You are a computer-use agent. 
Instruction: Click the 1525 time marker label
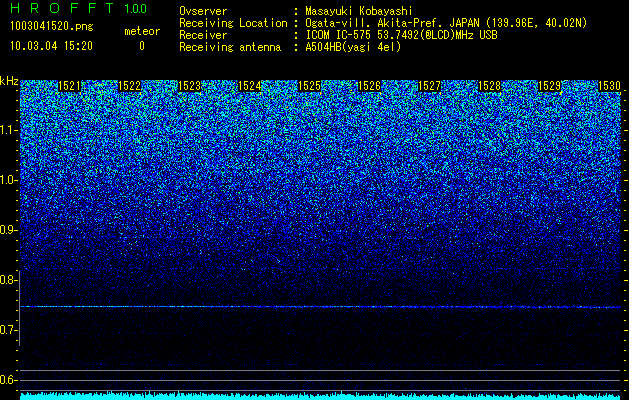309,86
